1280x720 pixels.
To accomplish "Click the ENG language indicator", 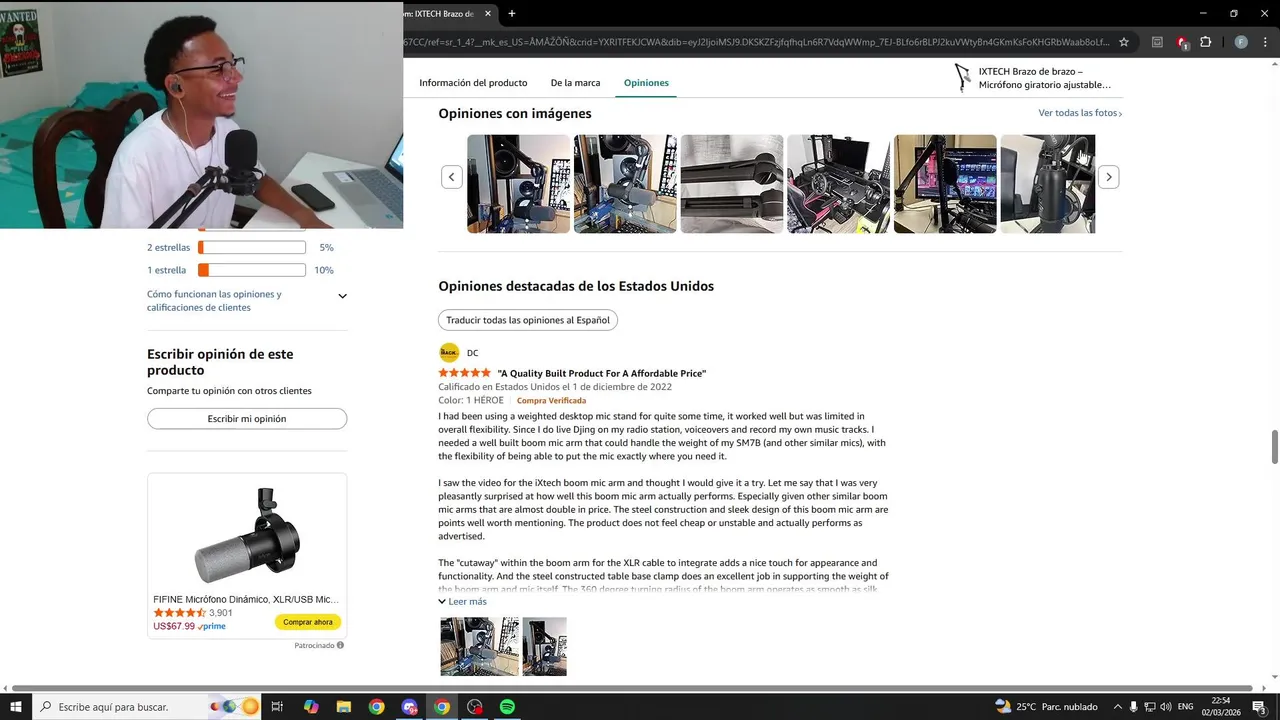I will pos(1186,707).
